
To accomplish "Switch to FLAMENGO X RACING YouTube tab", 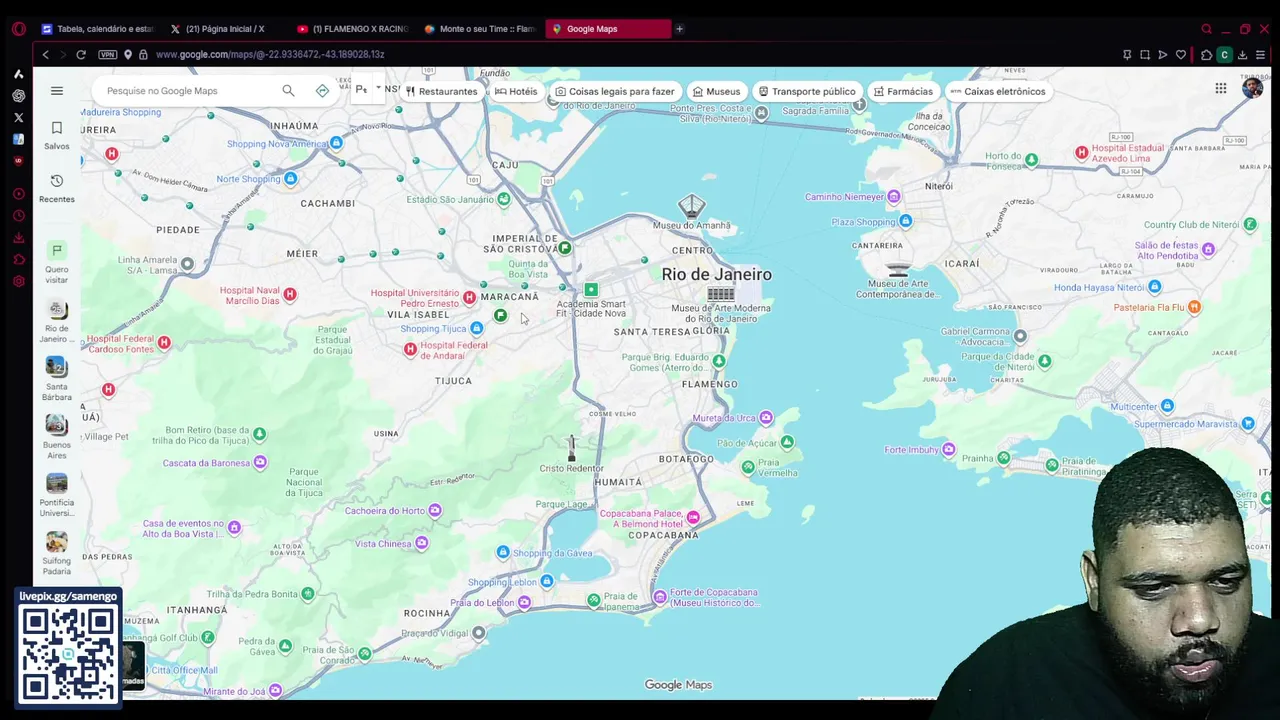I will (x=353, y=29).
